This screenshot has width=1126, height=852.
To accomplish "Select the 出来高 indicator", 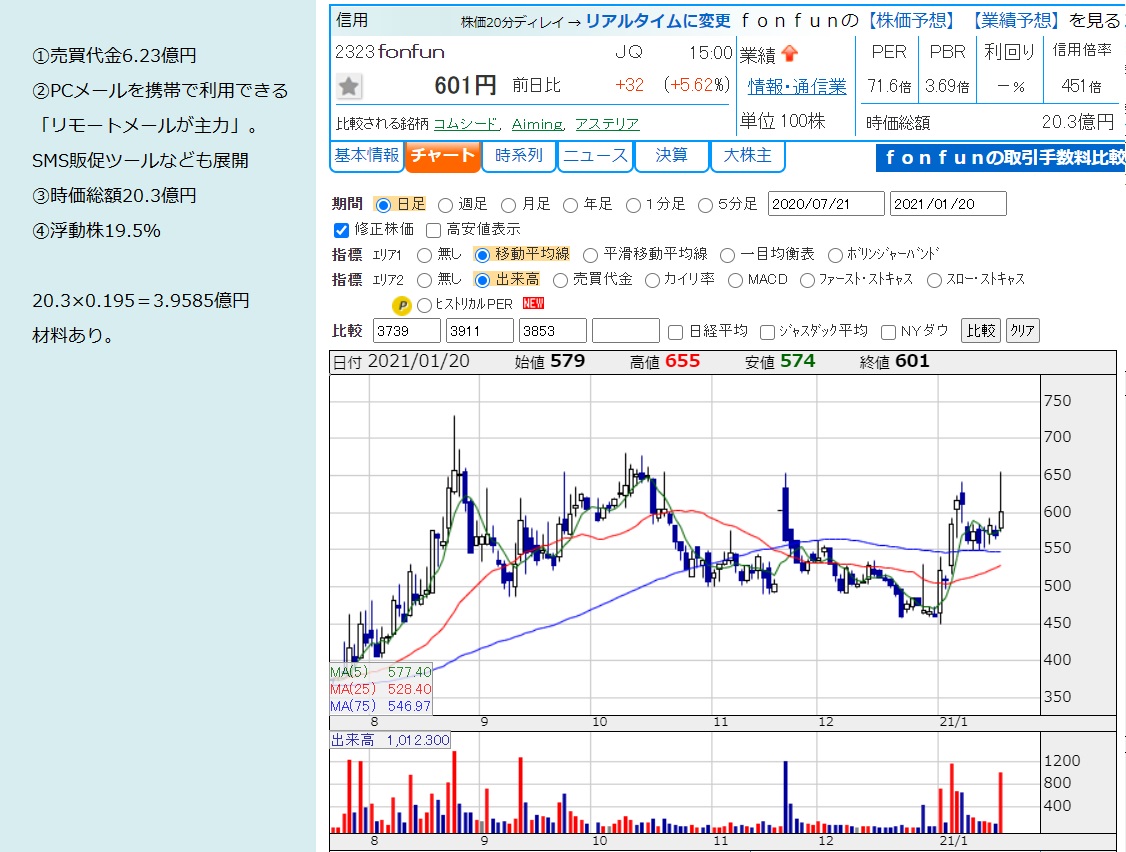I will [483, 280].
